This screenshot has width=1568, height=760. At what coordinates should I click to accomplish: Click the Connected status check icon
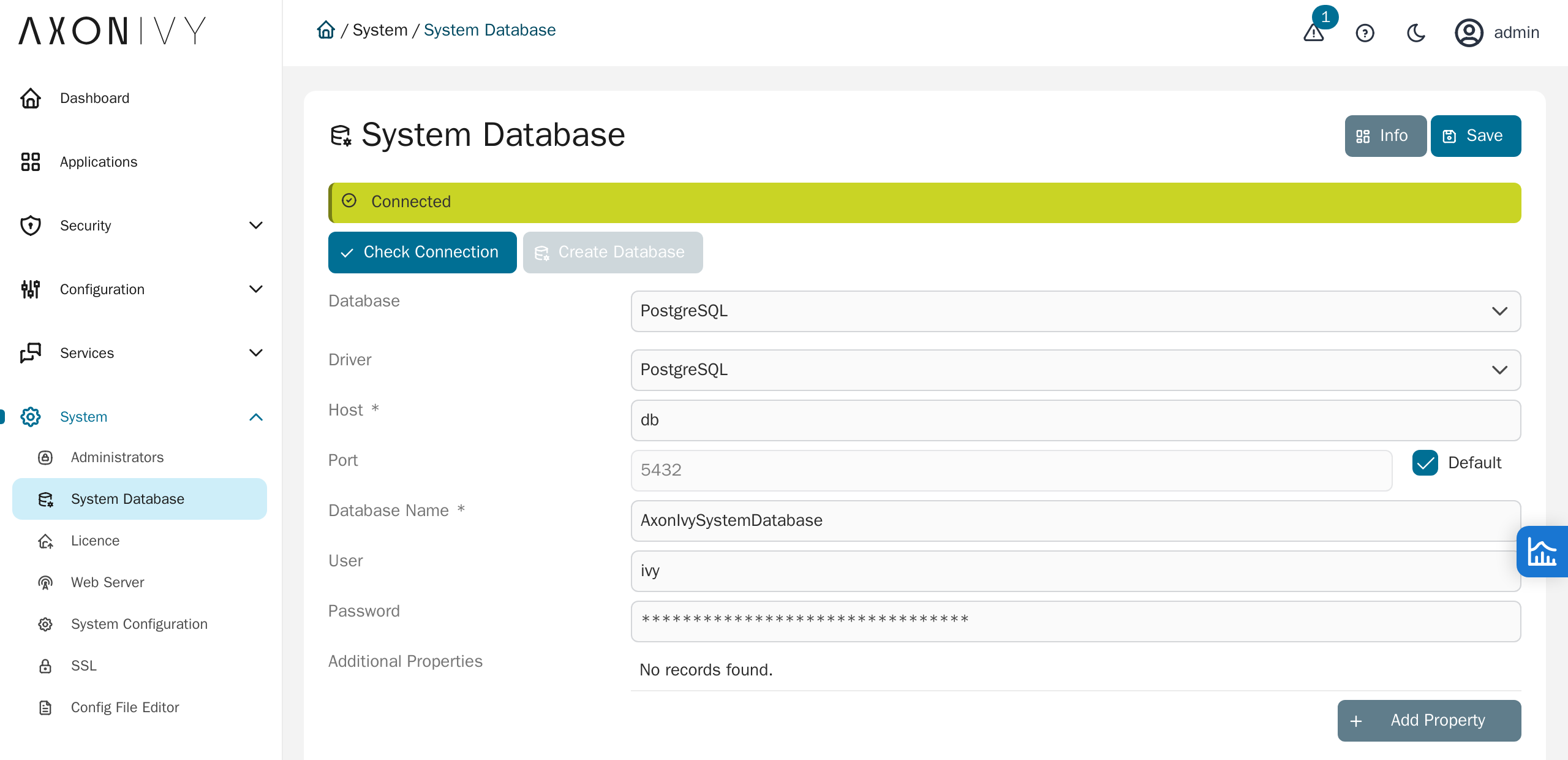[349, 201]
